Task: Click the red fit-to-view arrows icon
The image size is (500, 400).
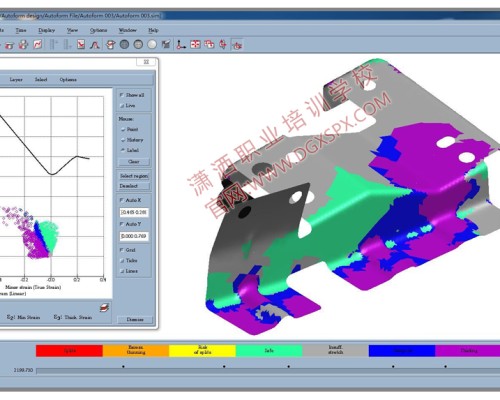Action: coord(195,44)
